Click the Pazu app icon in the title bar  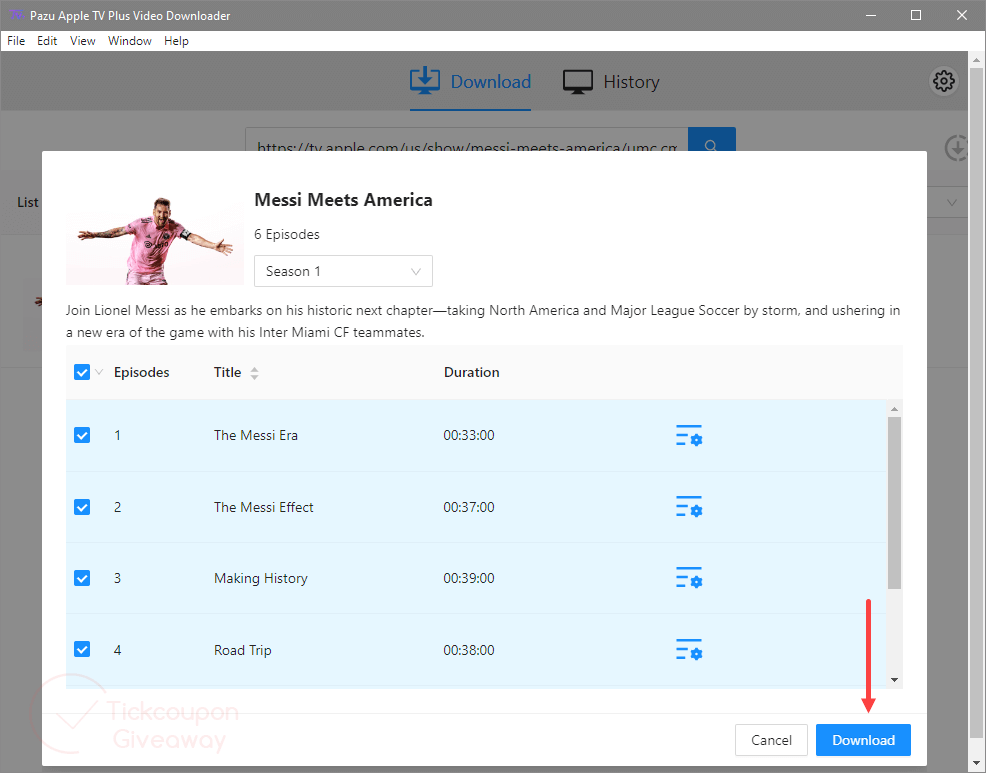[x=17, y=15]
